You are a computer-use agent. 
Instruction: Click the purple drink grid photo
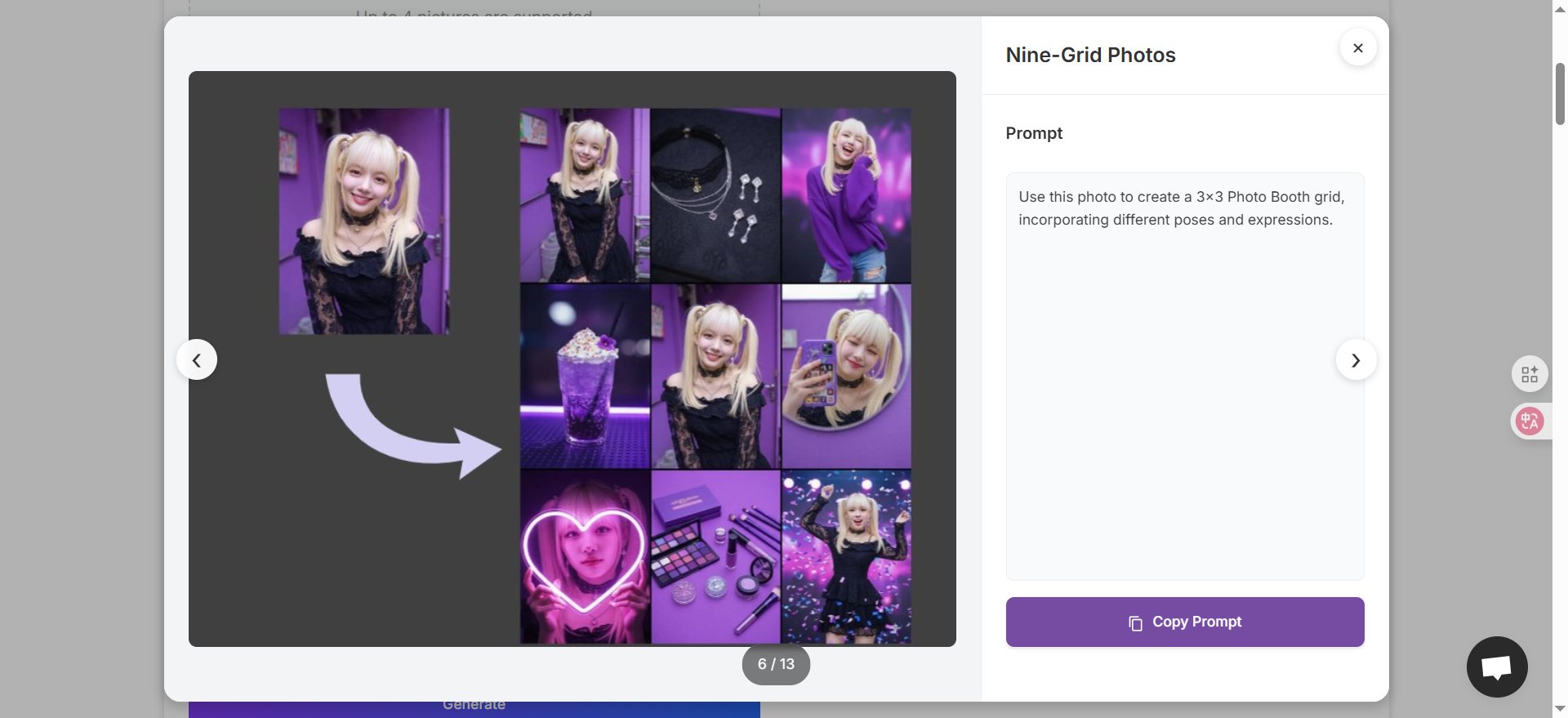[585, 376]
